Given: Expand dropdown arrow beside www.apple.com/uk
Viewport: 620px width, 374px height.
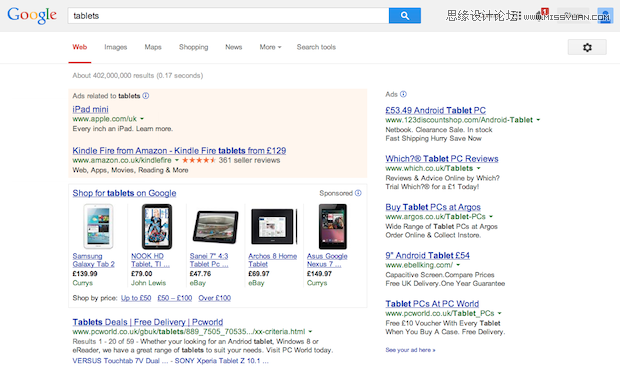Looking at the screenshot, I should pyautogui.click(x=142, y=119).
